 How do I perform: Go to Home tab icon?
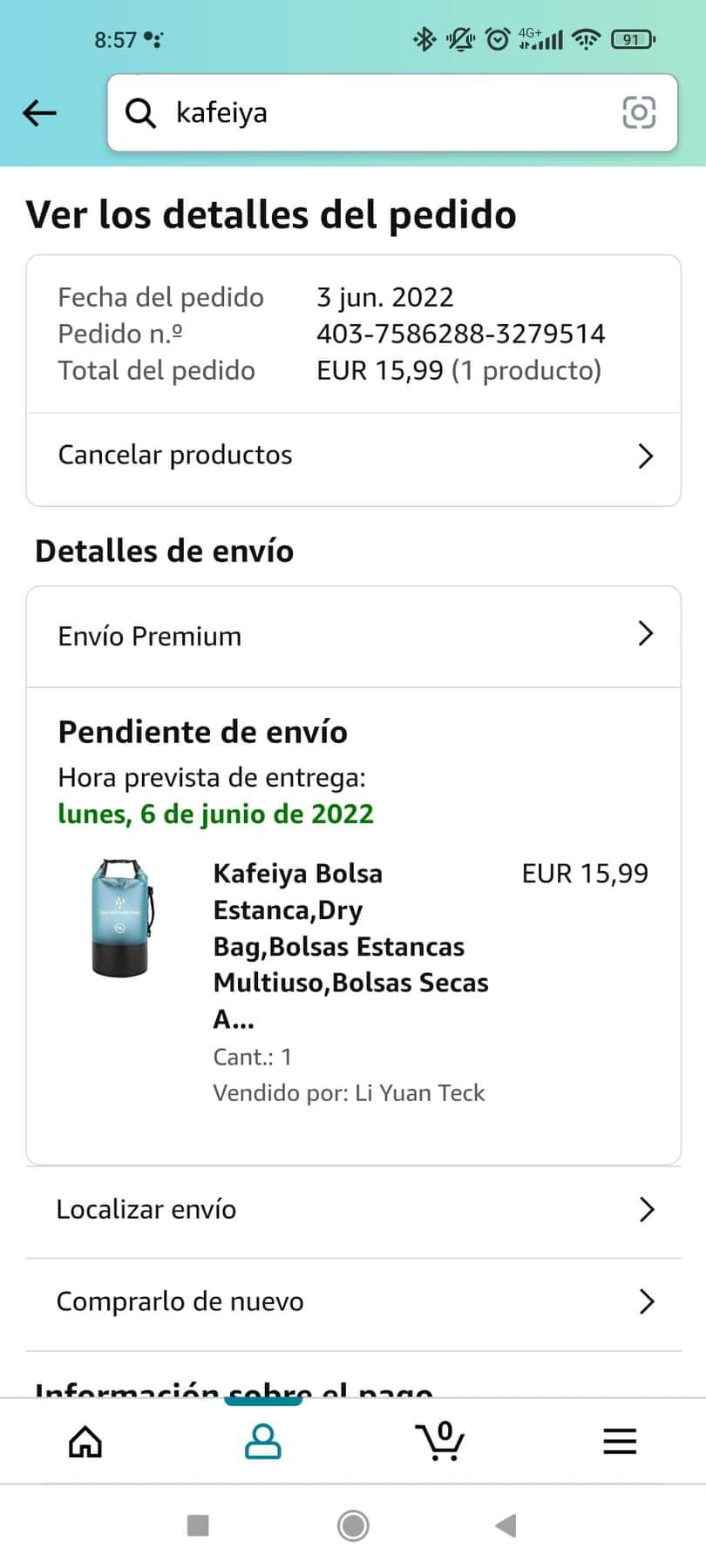(85, 1442)
